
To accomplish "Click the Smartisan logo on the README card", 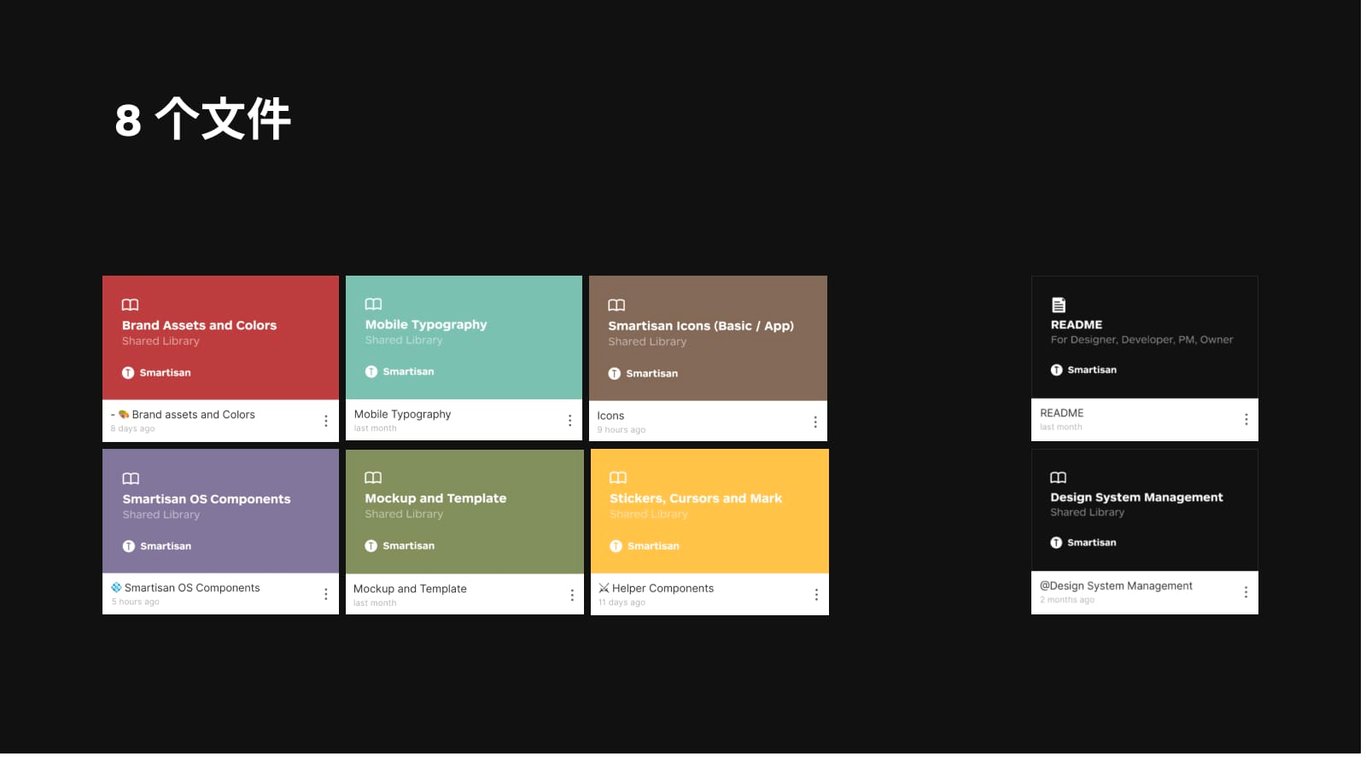I will pyautogui.click(x=1057, y=370).
